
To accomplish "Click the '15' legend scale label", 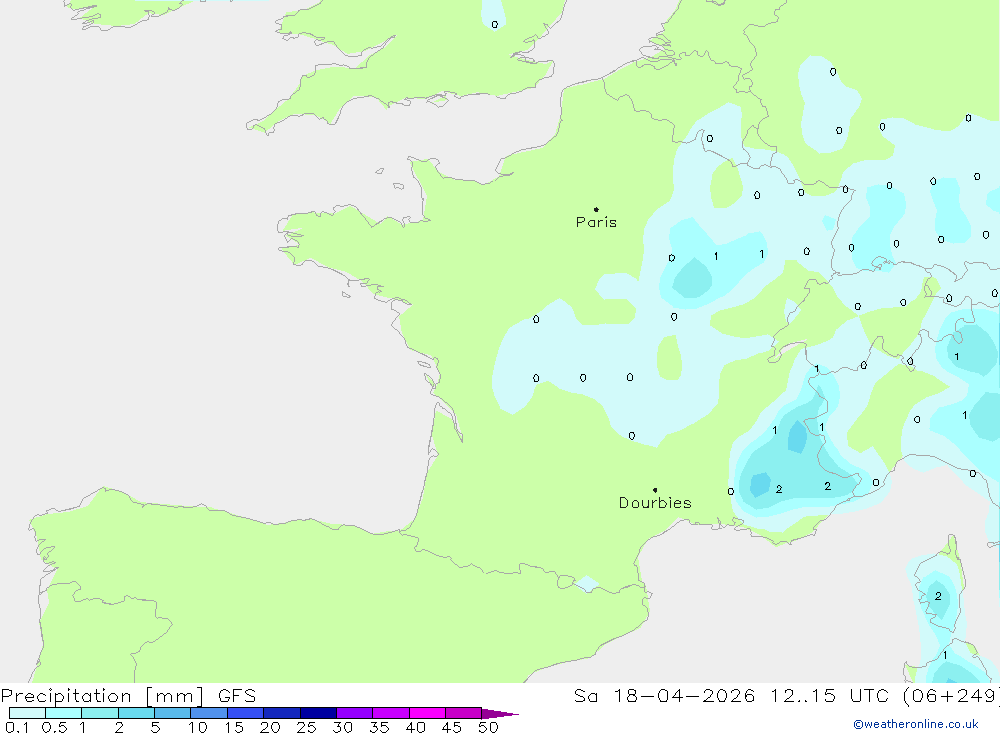I will [x=234, y=727].
